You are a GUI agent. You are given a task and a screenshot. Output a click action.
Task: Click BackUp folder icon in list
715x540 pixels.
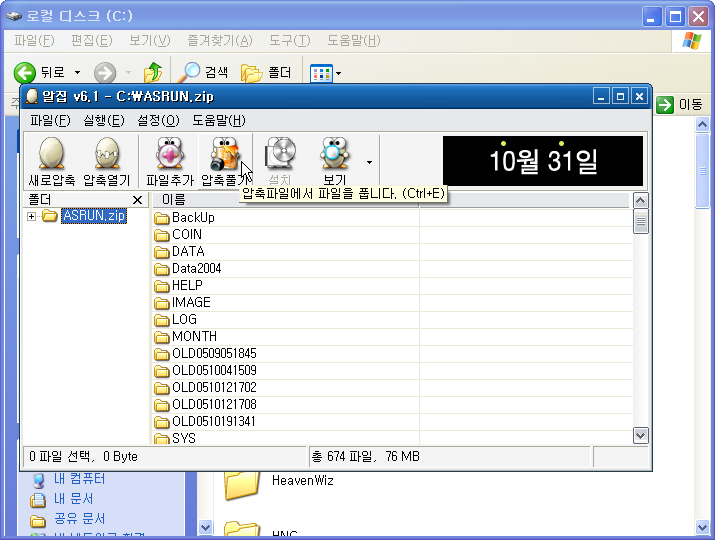point(161,218)
